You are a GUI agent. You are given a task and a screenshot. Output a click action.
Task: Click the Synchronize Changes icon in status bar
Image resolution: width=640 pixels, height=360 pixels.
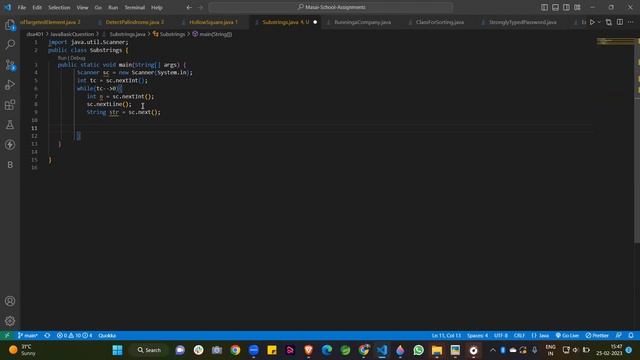coord(47,335)
